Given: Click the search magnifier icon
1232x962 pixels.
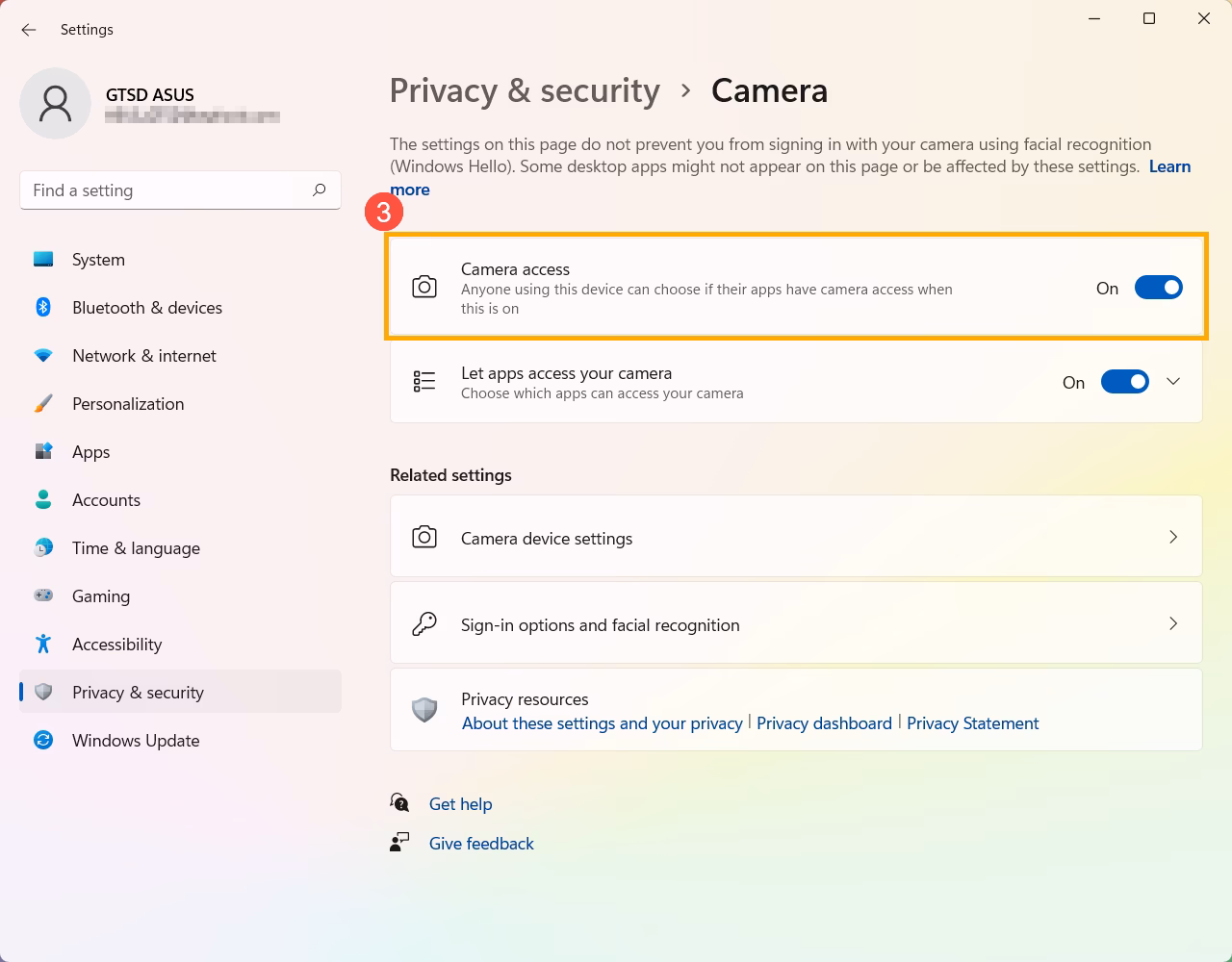Looking at the screenshot, I should [319, 190].
